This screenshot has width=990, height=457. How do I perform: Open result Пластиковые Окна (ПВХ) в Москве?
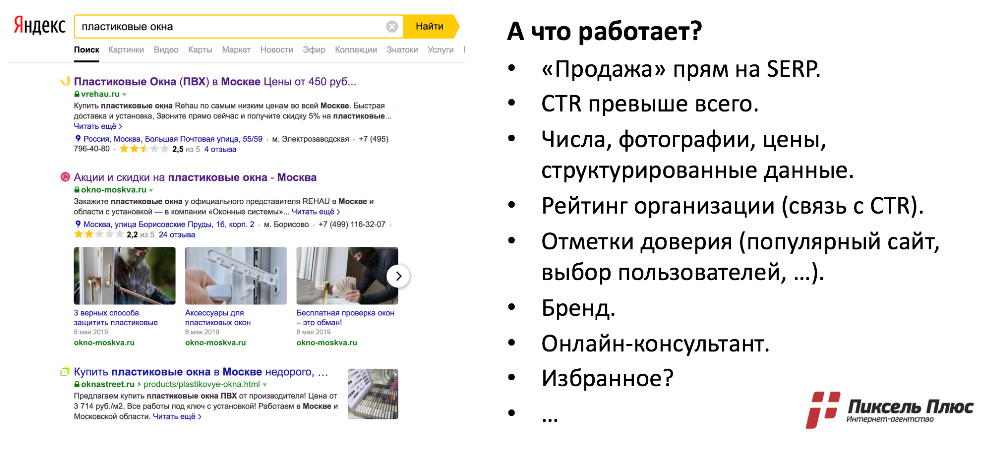coord(216,82)
